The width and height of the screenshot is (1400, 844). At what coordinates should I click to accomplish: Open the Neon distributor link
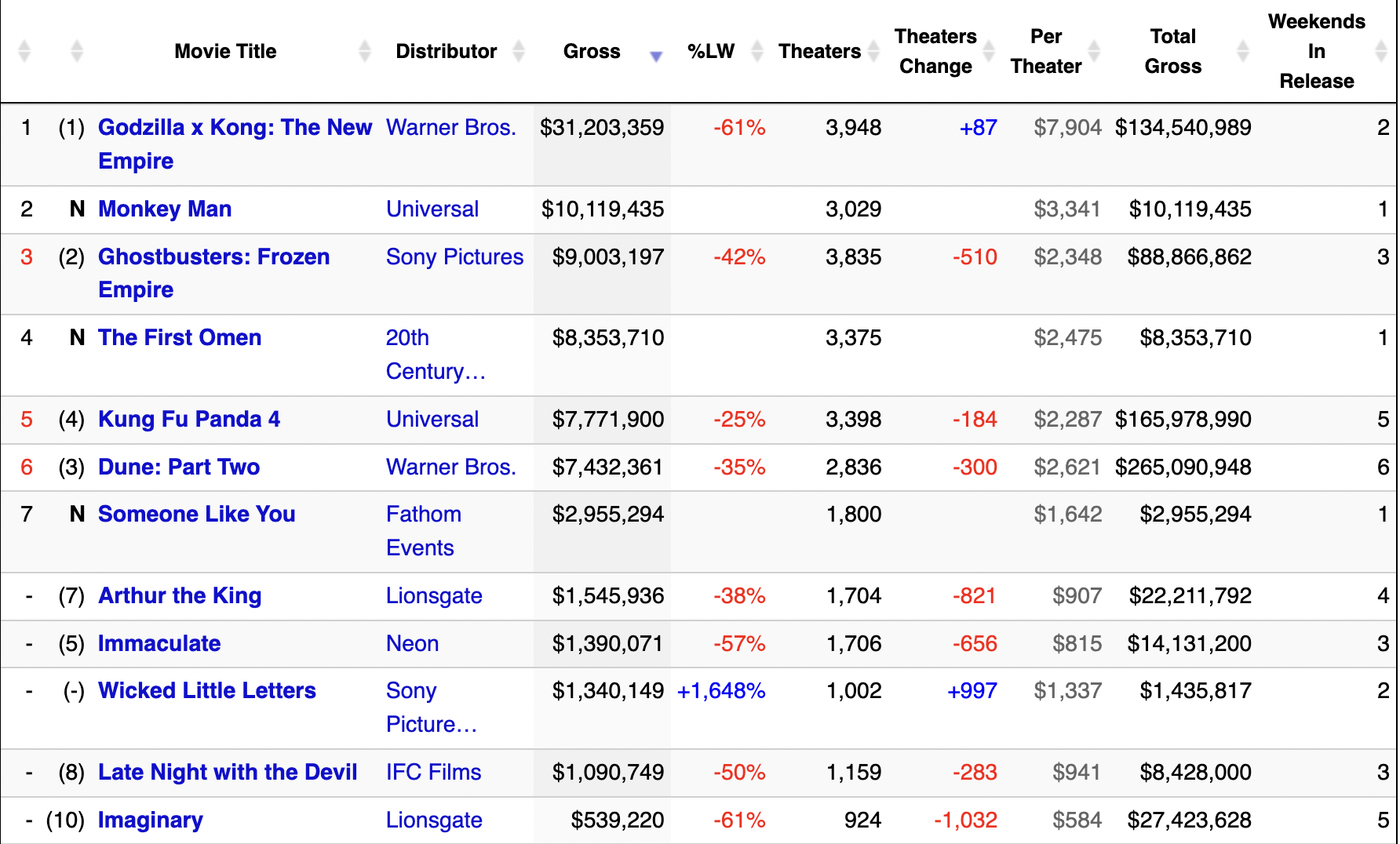(x=412, y=643)
